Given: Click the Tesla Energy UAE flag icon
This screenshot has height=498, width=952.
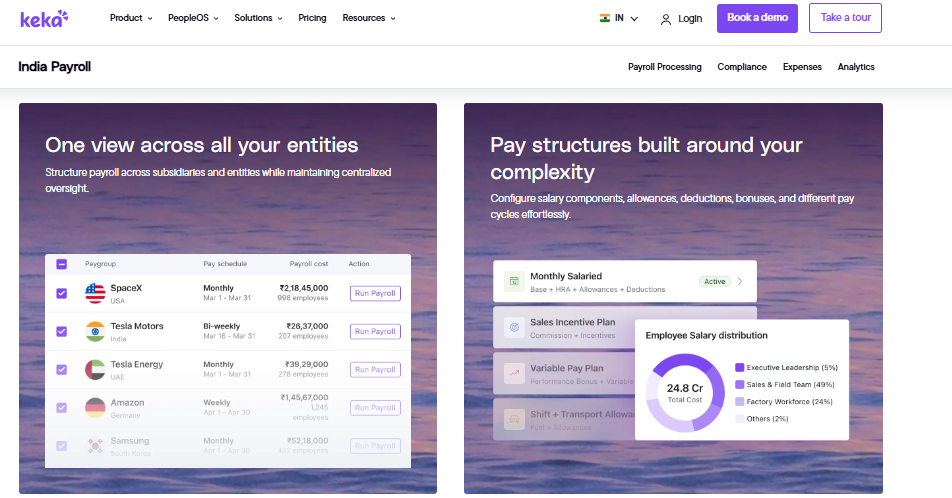Looking at the screenshot, I should (x=95, y=370).
